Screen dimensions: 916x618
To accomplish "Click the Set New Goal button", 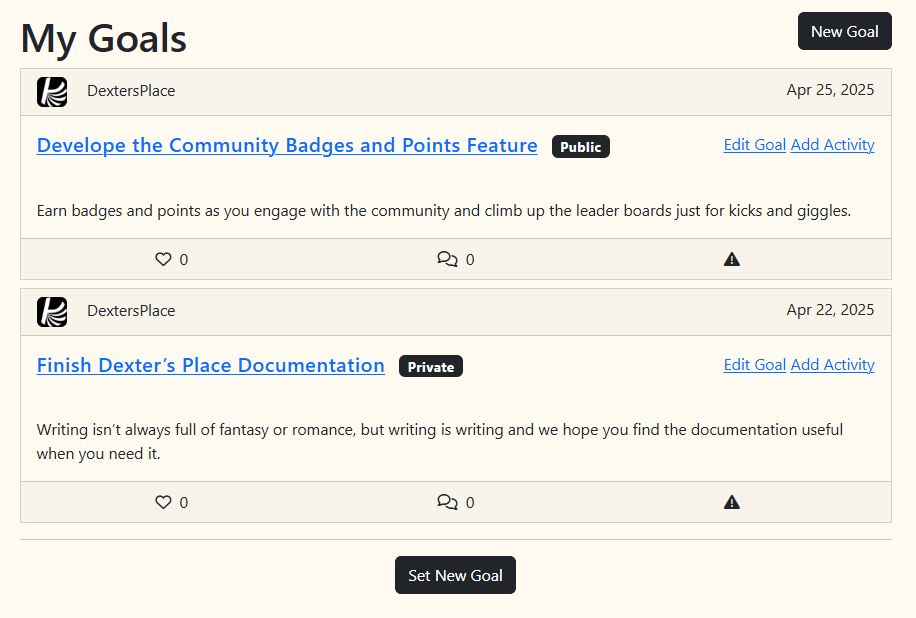I will pyautogui.click(x=455, y=575).
